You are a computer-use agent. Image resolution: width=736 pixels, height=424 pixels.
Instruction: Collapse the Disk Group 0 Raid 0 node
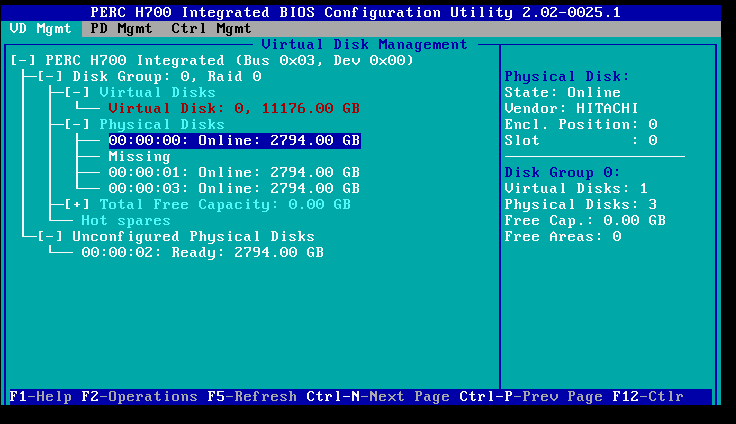(x=50, y=77)
